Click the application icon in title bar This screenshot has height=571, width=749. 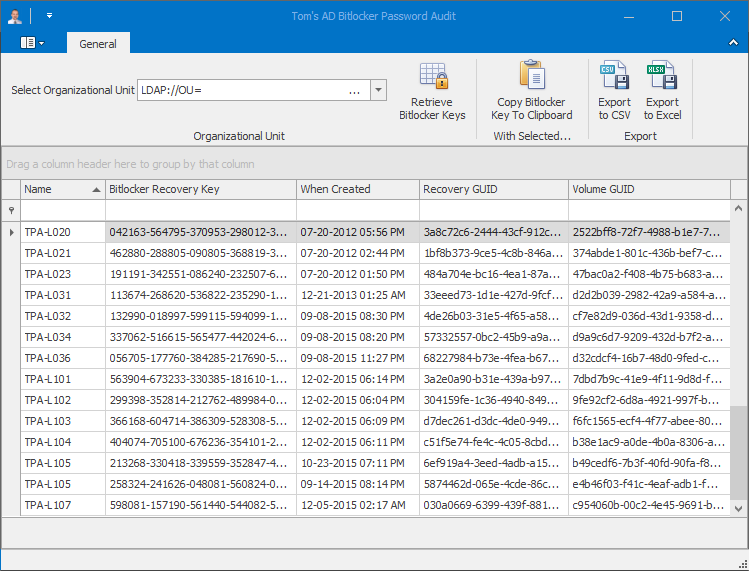click(14, 16)
